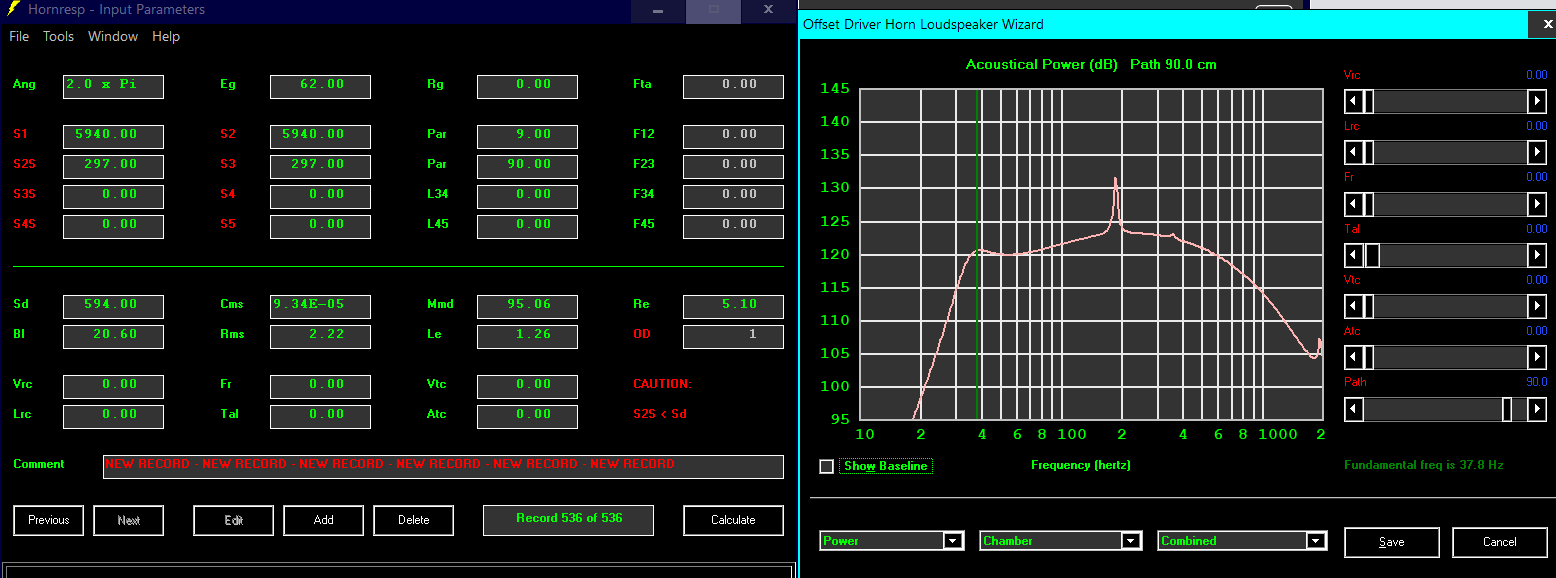Click the S2 input field
The image size is (1556, 578).
pyautogui.click(x=320, y=136)
